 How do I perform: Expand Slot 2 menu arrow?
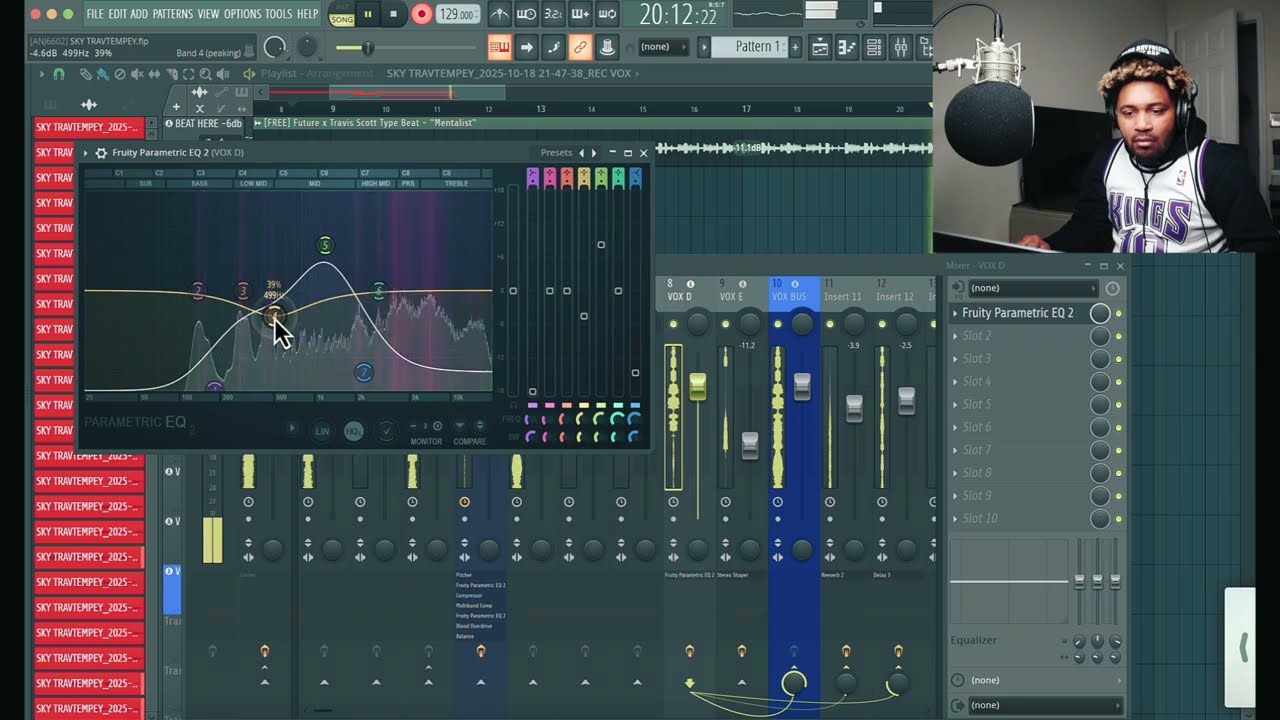click(x=955, y=336)
